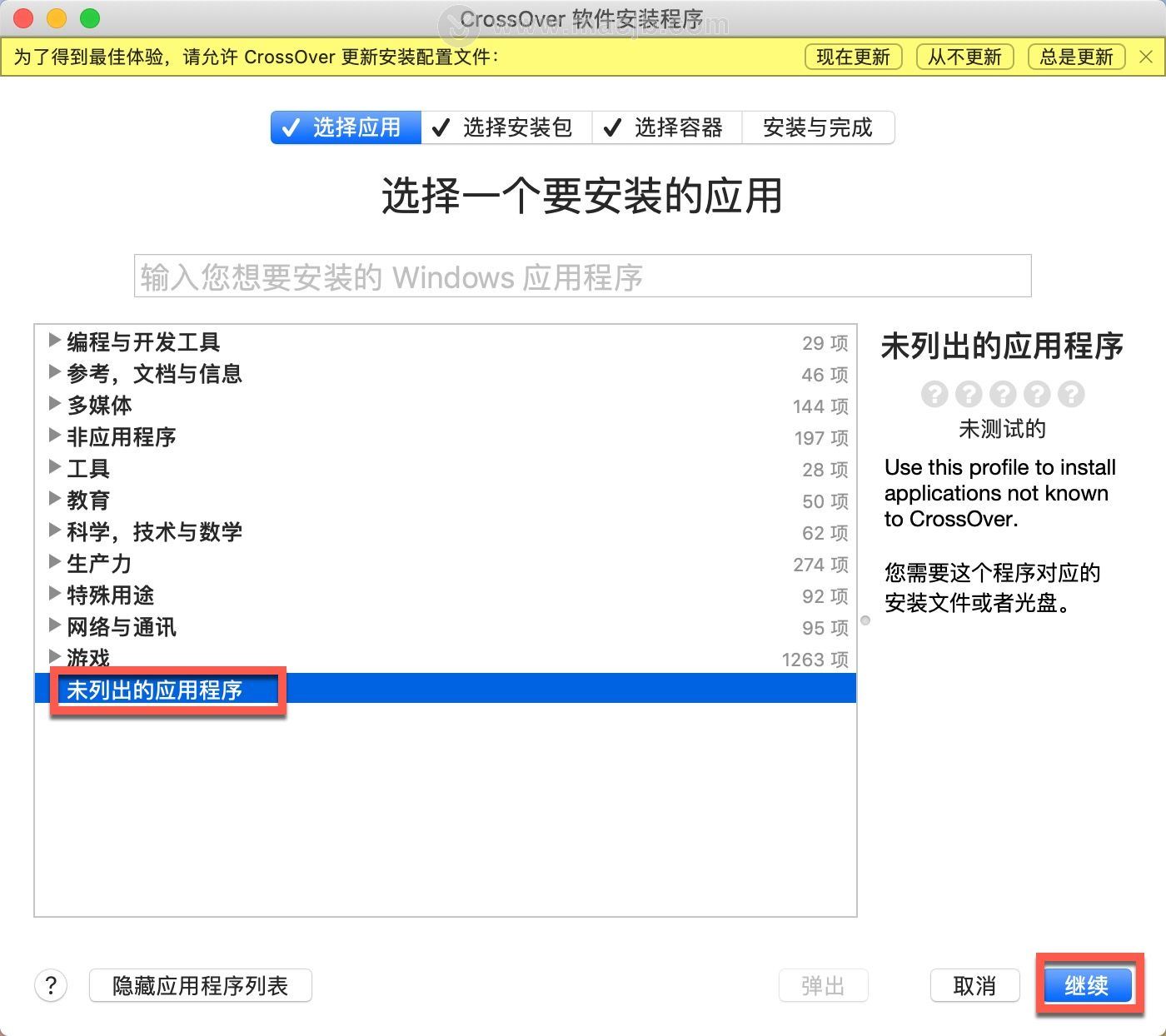
Task: Click the 取消 button
Action: tap(974, 986)
